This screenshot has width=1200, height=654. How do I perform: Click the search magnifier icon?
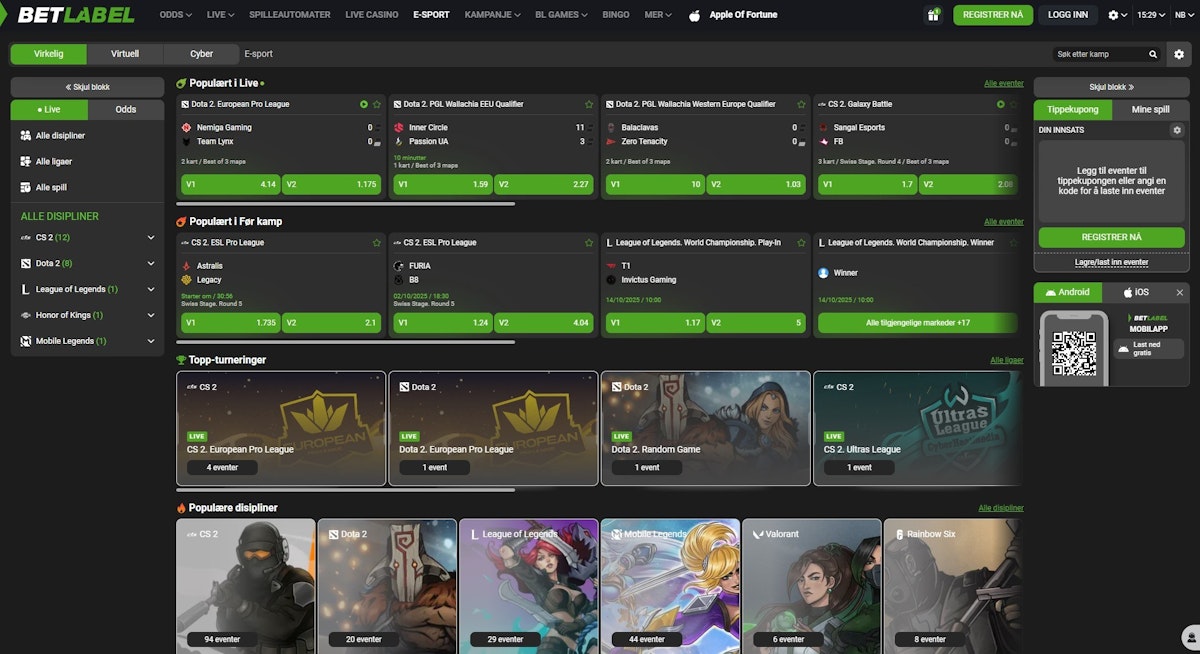[1153, 54]
